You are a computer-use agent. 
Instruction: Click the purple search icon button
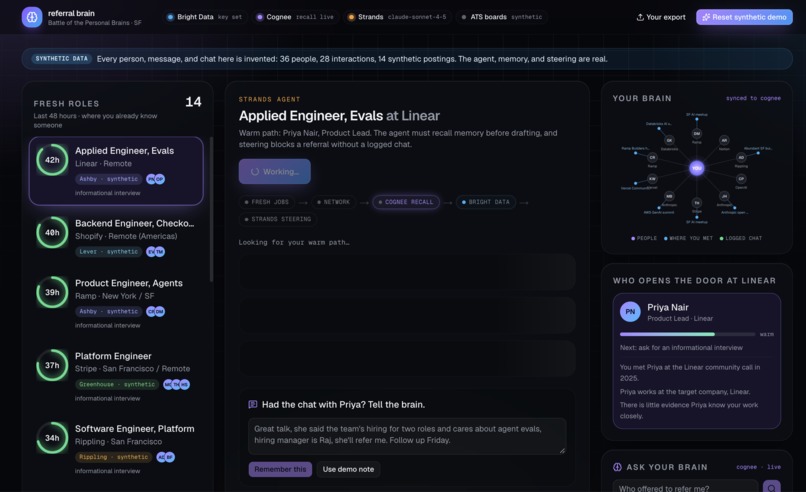(x=772, y=486)
